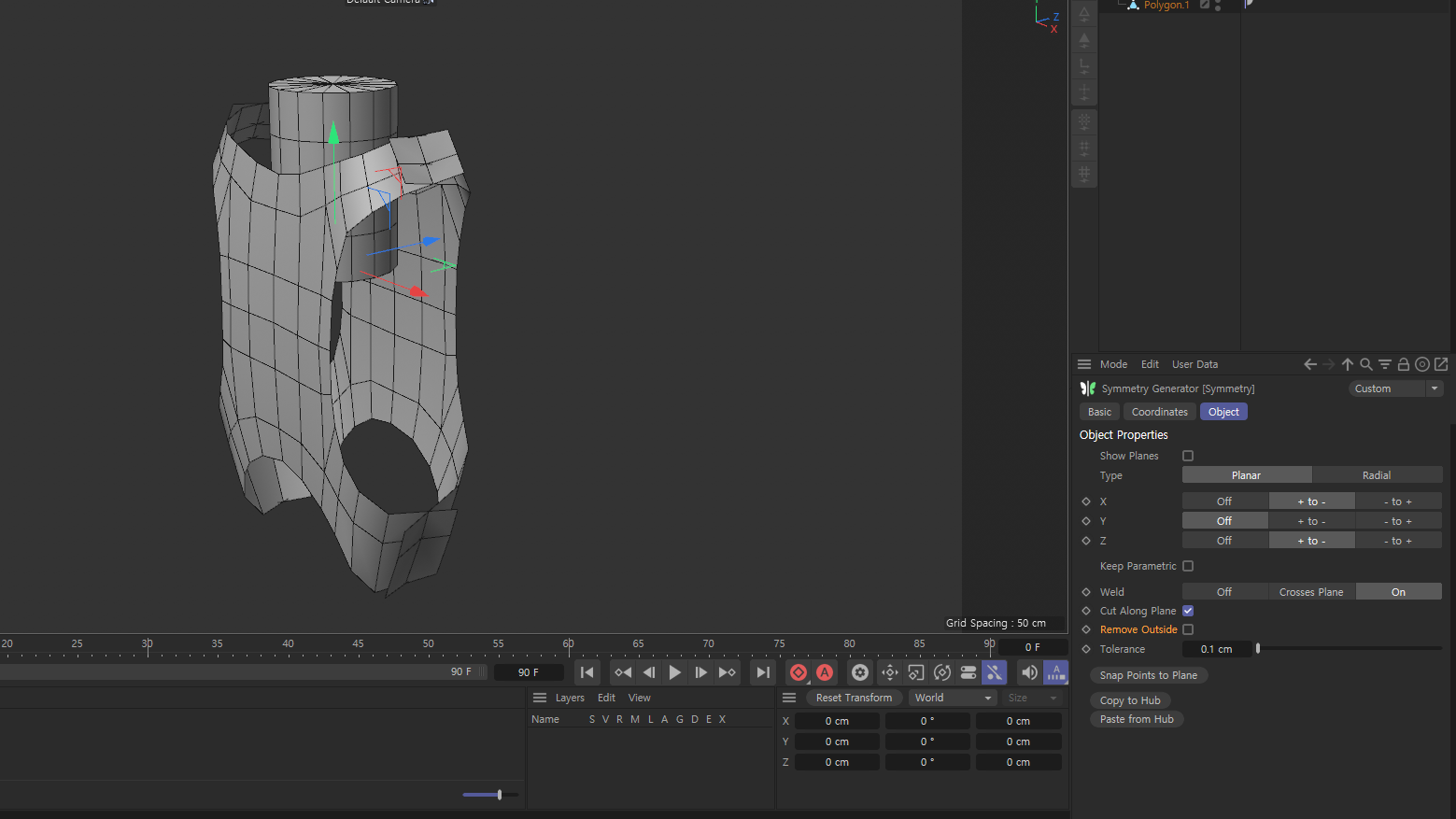
Task: Toggle the Autokeying icon
Action: tap(825, 672)
